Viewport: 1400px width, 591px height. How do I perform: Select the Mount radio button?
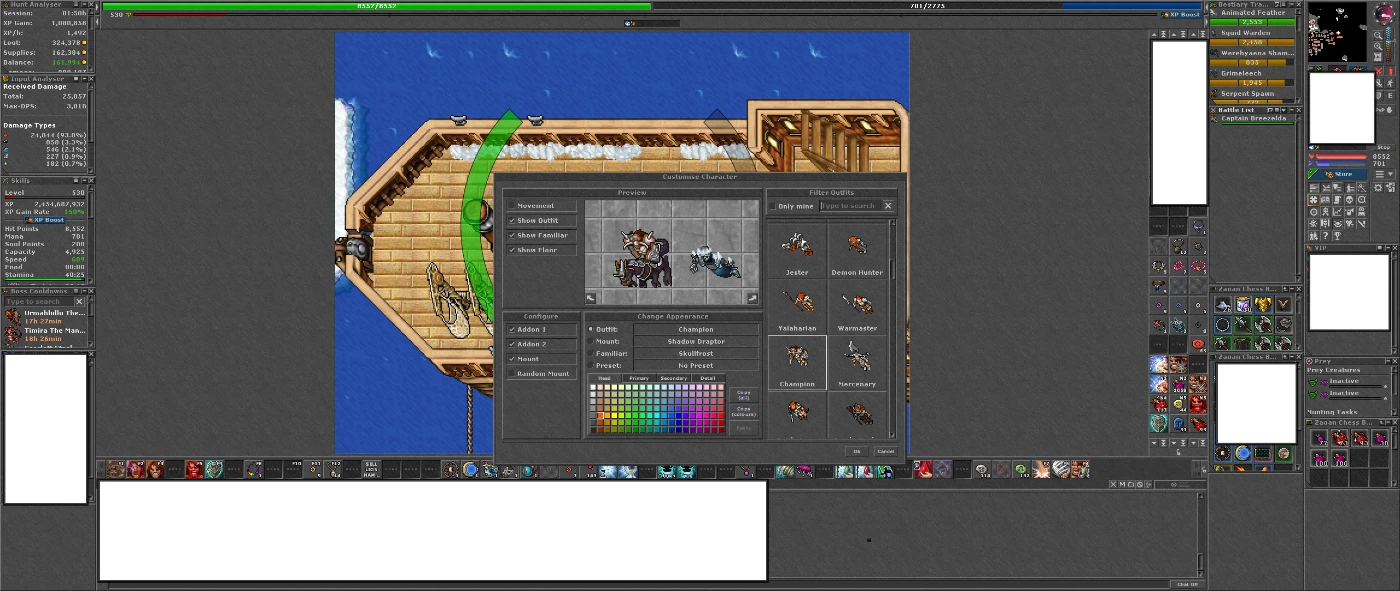(590, 341)
